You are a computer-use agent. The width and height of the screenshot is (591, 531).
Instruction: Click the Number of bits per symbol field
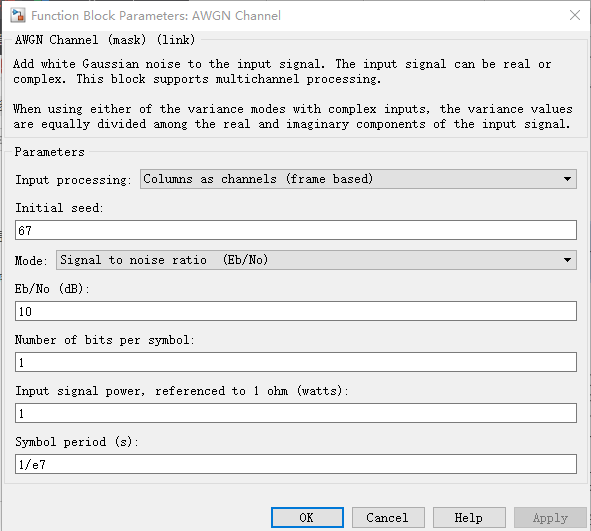click(296, 362)
